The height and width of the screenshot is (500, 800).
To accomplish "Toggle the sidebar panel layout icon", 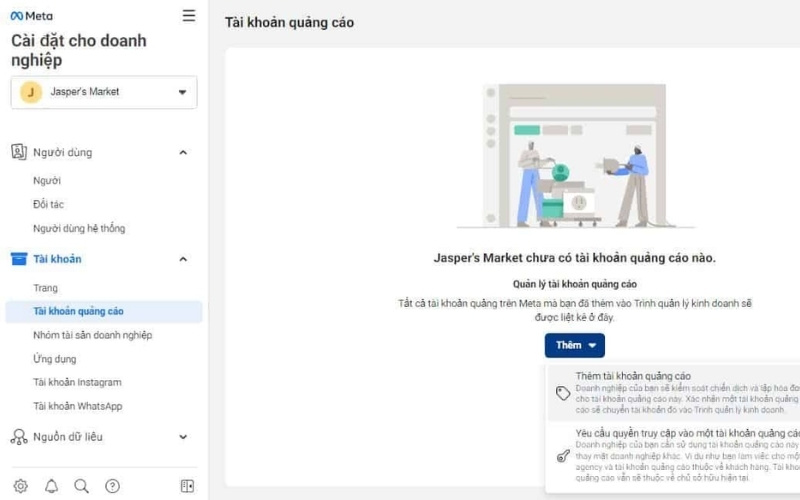I will [187, 486].
